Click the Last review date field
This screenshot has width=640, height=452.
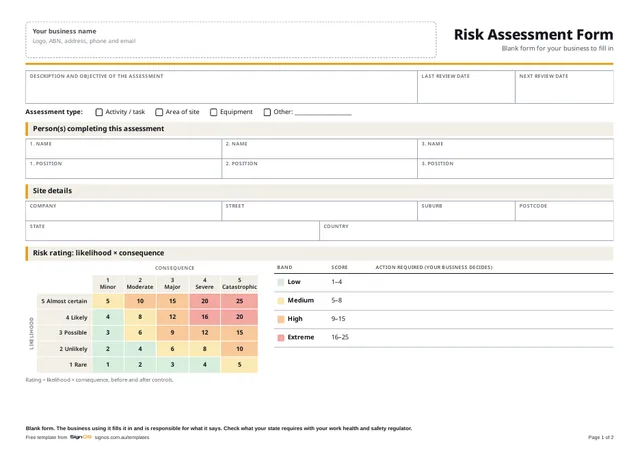click(x=466, y=87)
